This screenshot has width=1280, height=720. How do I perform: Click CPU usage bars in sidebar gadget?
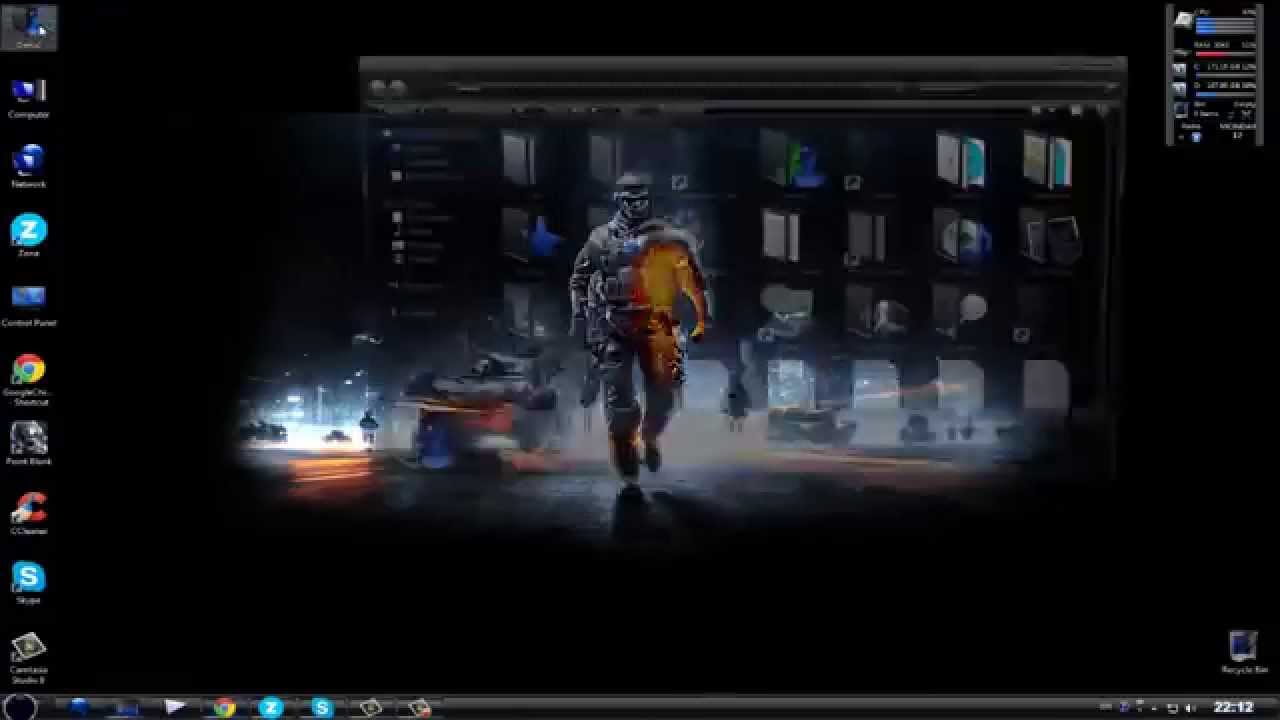(x=1225, y=25)
